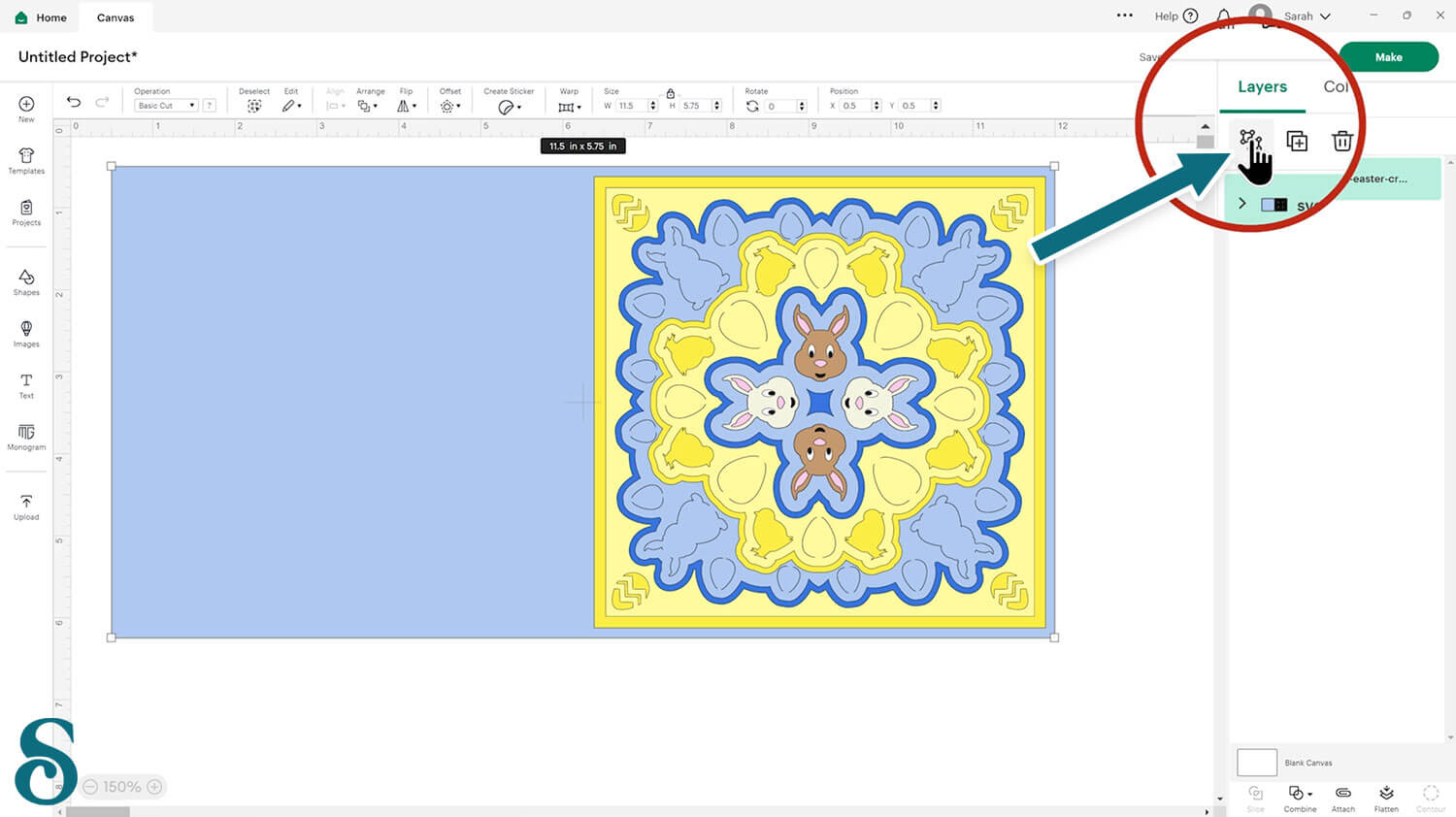Screen dimensions: 1456x817
Task: Click the Untitled Project title
Action: coord(78,57)
